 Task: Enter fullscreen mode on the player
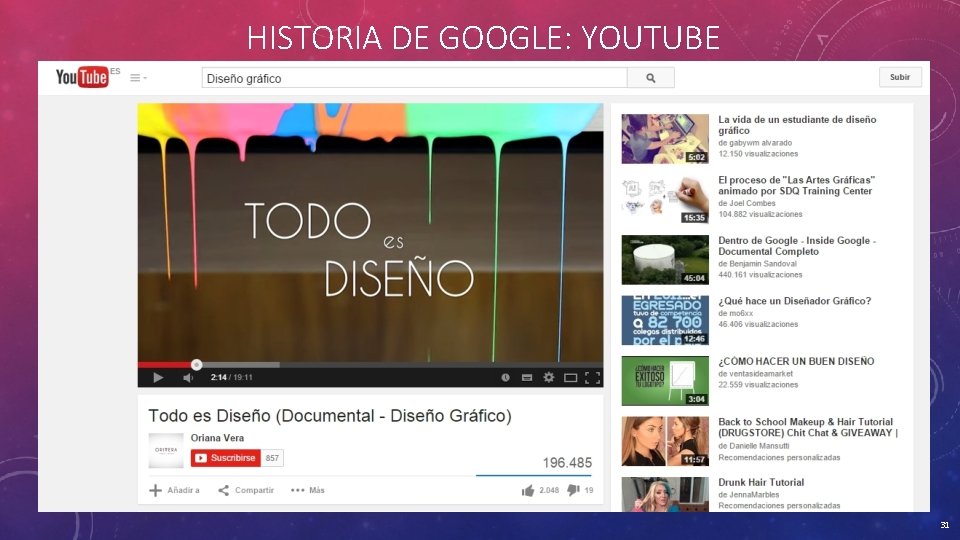[592, 378]
